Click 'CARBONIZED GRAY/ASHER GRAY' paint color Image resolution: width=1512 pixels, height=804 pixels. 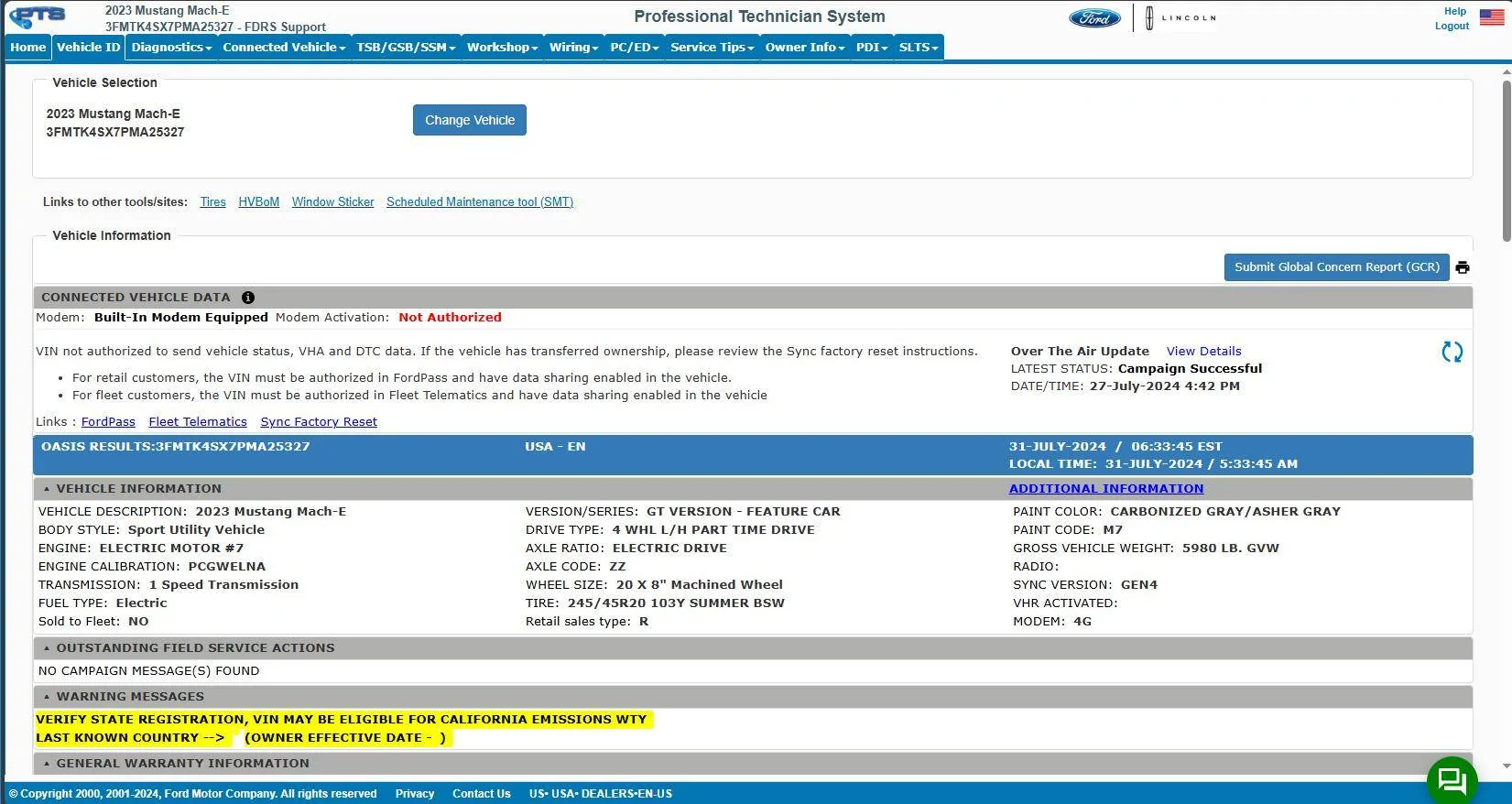pos(1225,512)
